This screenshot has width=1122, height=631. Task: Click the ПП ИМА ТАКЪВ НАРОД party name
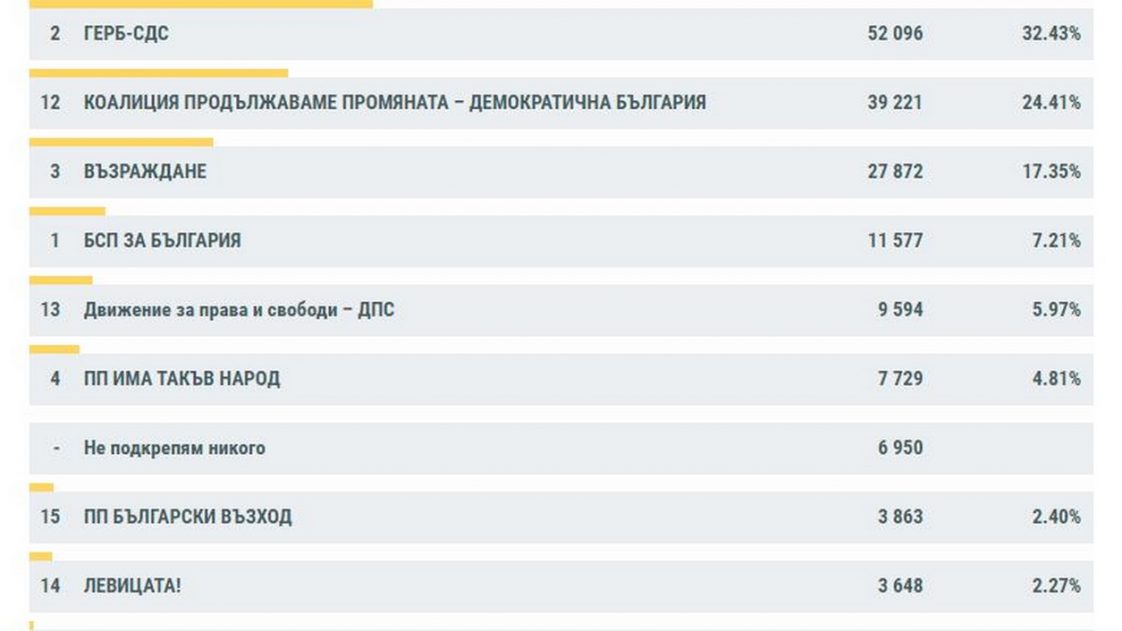(x=182, y=379)
